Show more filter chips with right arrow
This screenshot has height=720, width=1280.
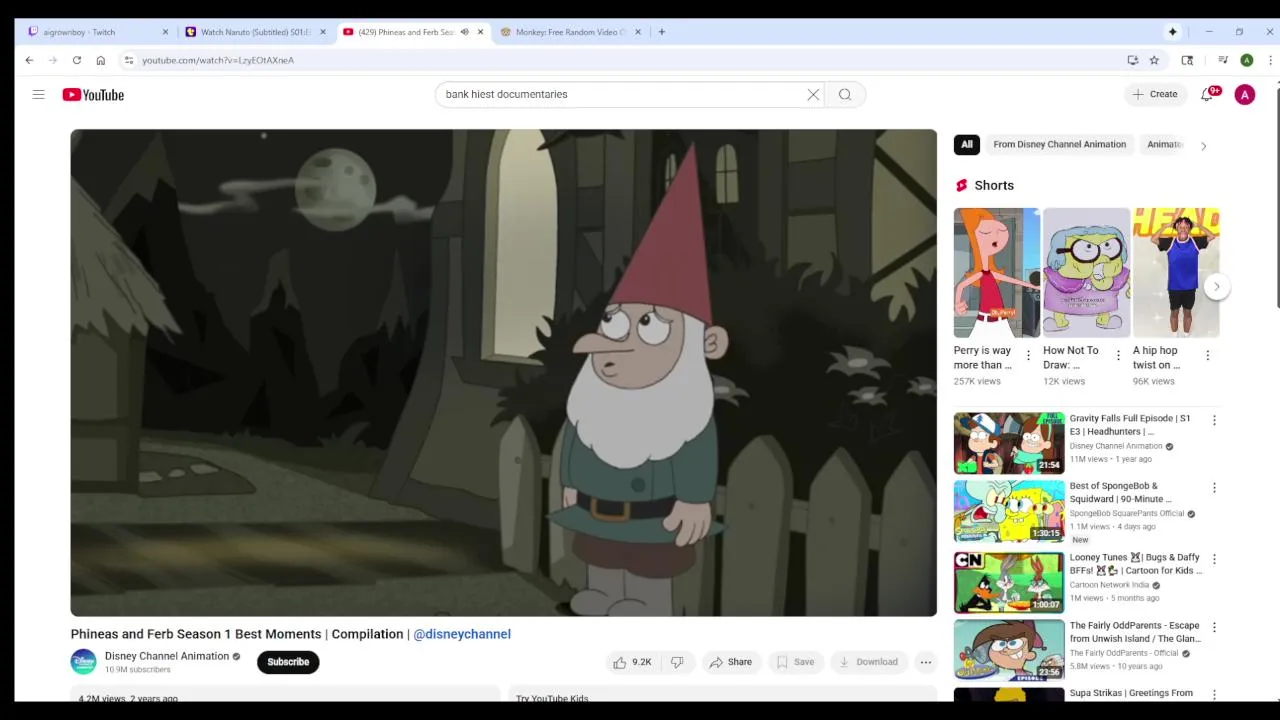click(1203, 146)
